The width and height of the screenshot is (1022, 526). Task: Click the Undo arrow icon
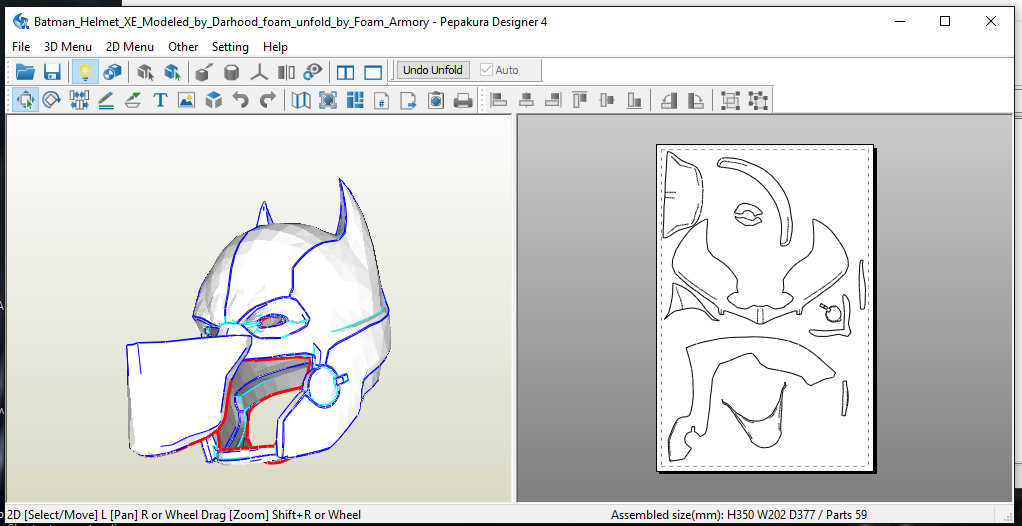click(x=241, y=100)
